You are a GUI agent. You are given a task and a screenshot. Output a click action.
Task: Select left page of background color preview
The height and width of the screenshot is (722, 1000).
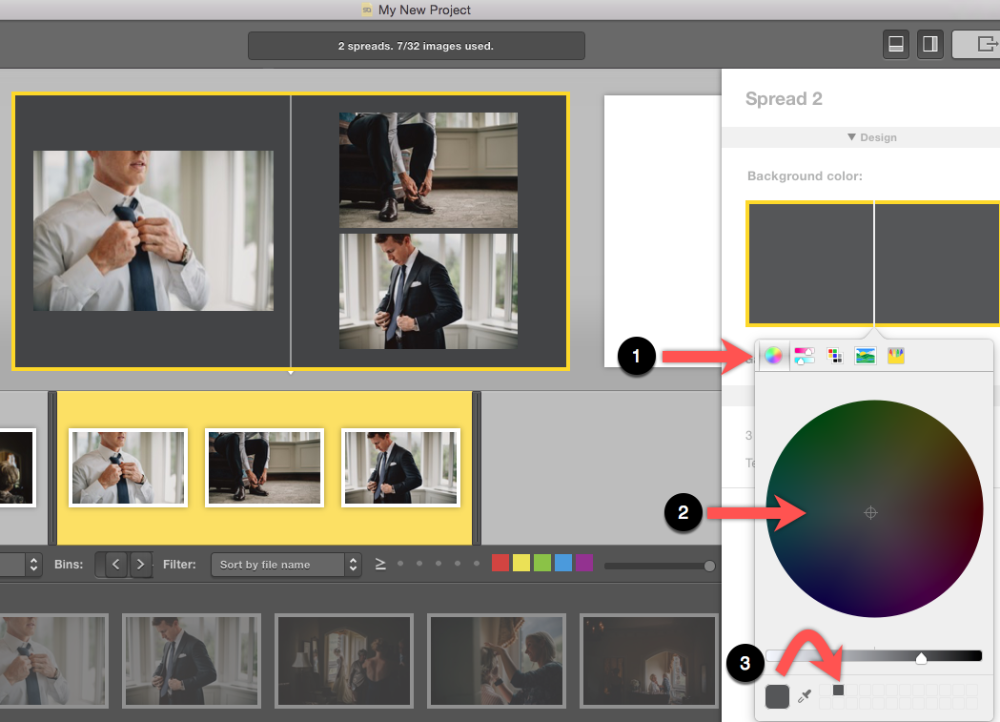[x=810, y=263]
